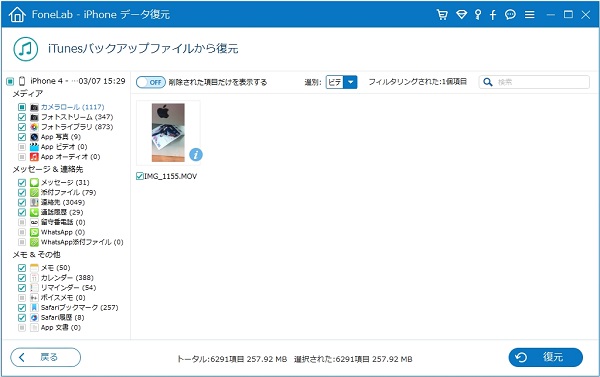Click the magnifier search icon

tap(488, 82)
